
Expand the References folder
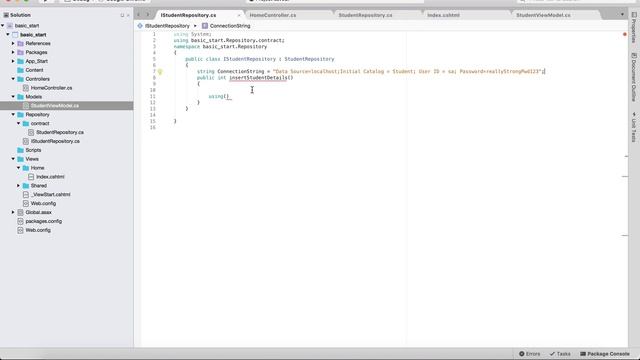point(13,43)
